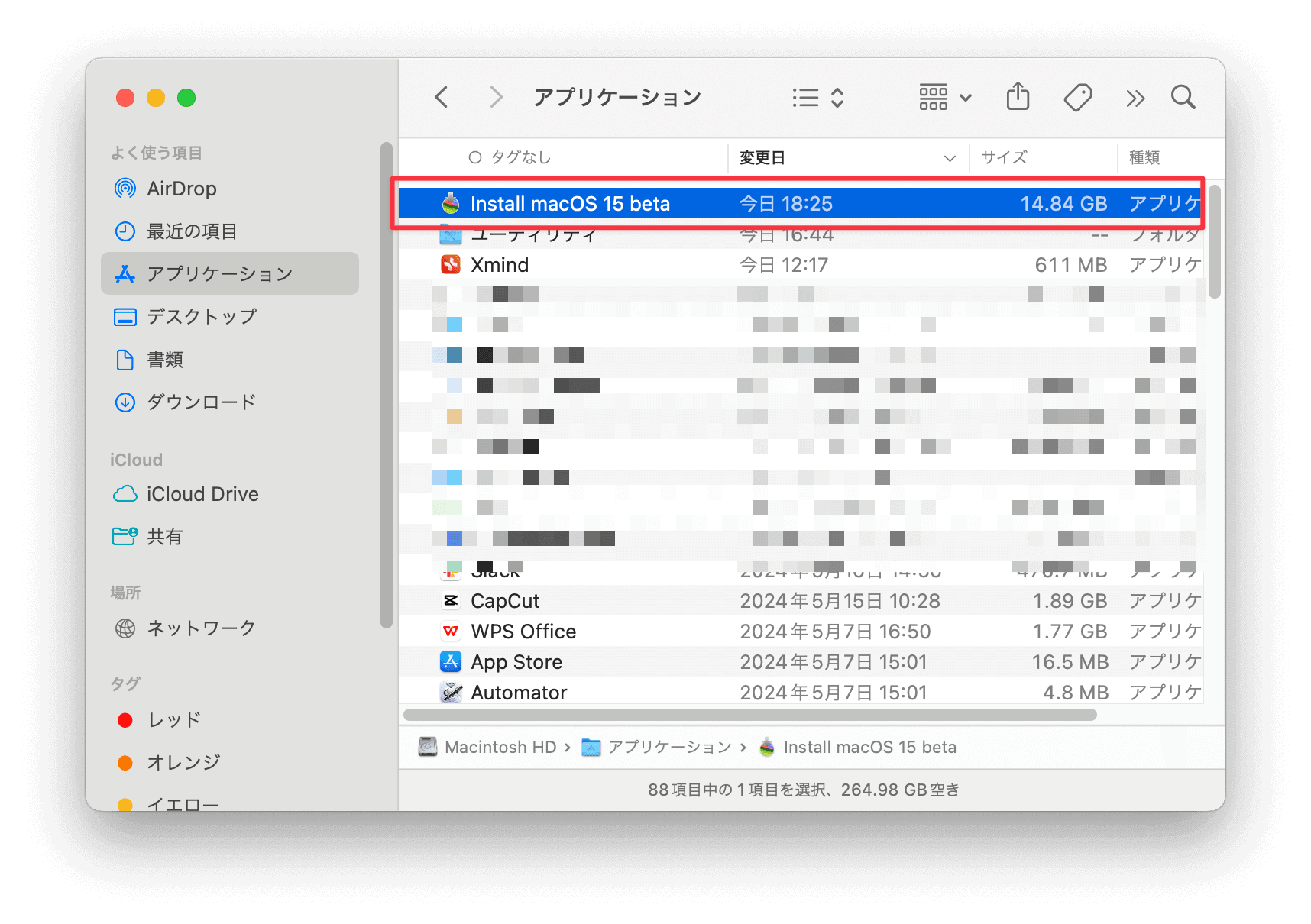Click the Share toolbar icon
Viewport: 1311px width, 924px height.
[x=1018, y=97]
